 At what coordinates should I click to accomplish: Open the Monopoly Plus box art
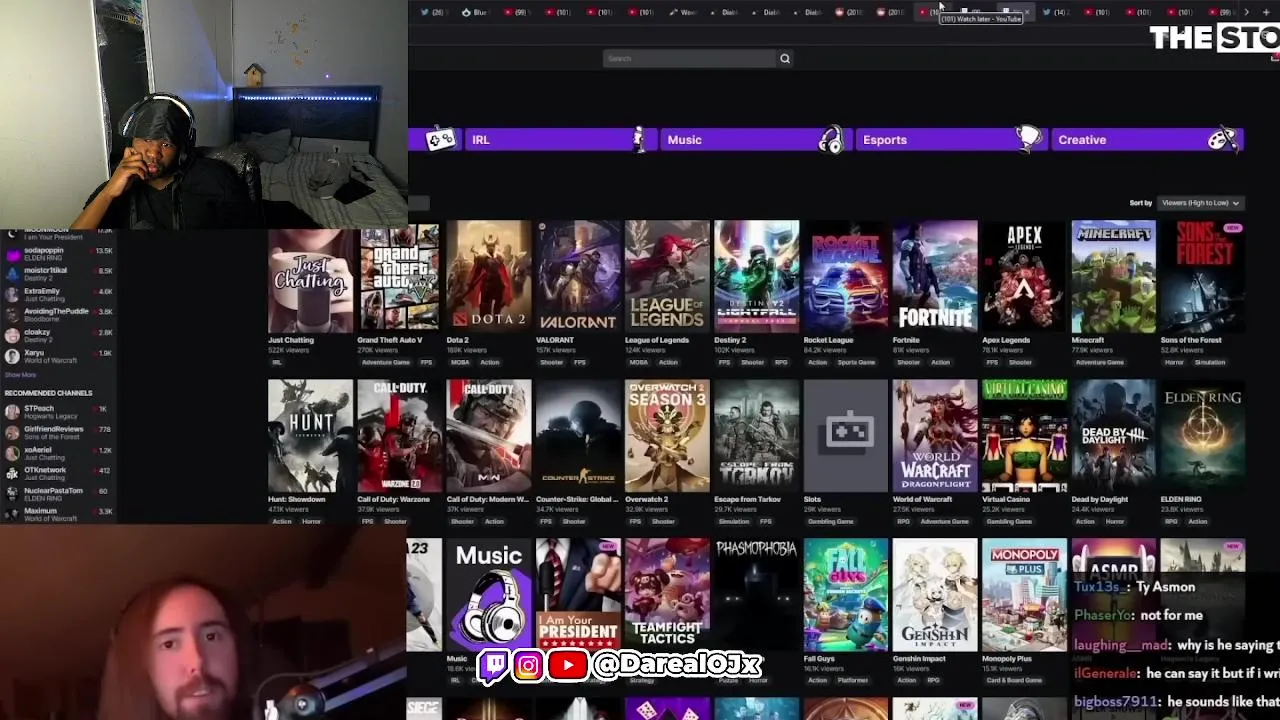pyautogui.click(x=1024, y=595)
